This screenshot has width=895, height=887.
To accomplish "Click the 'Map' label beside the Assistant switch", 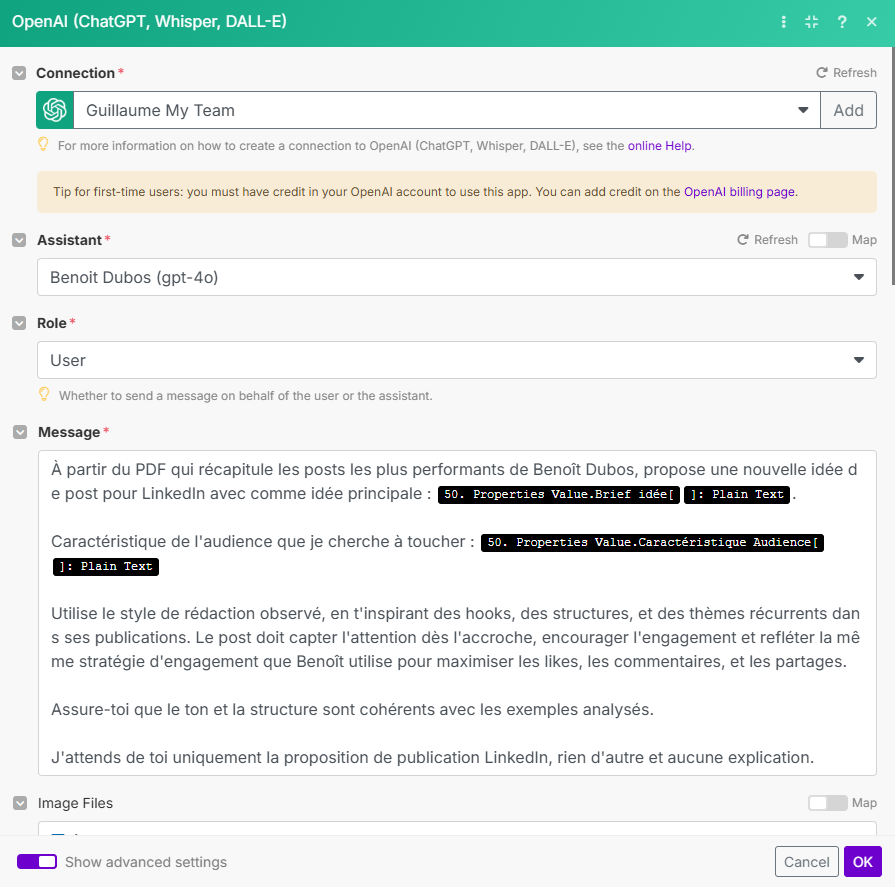I will [864, 240].
